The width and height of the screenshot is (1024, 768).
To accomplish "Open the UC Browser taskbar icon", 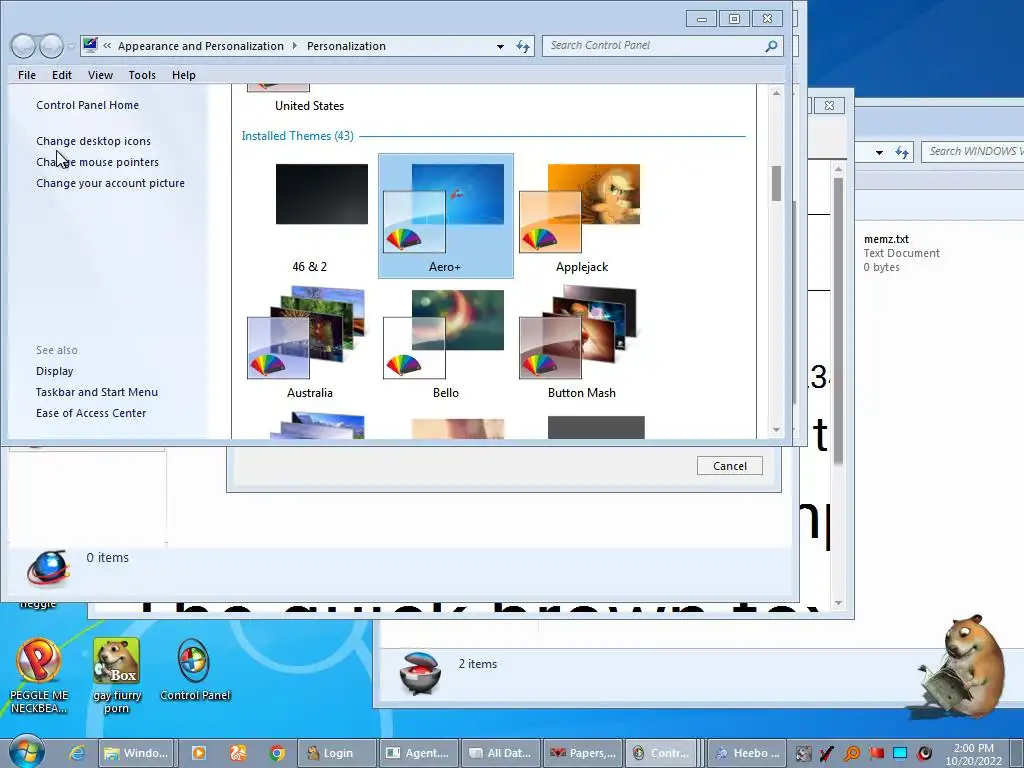I will [x=238, y=753].
